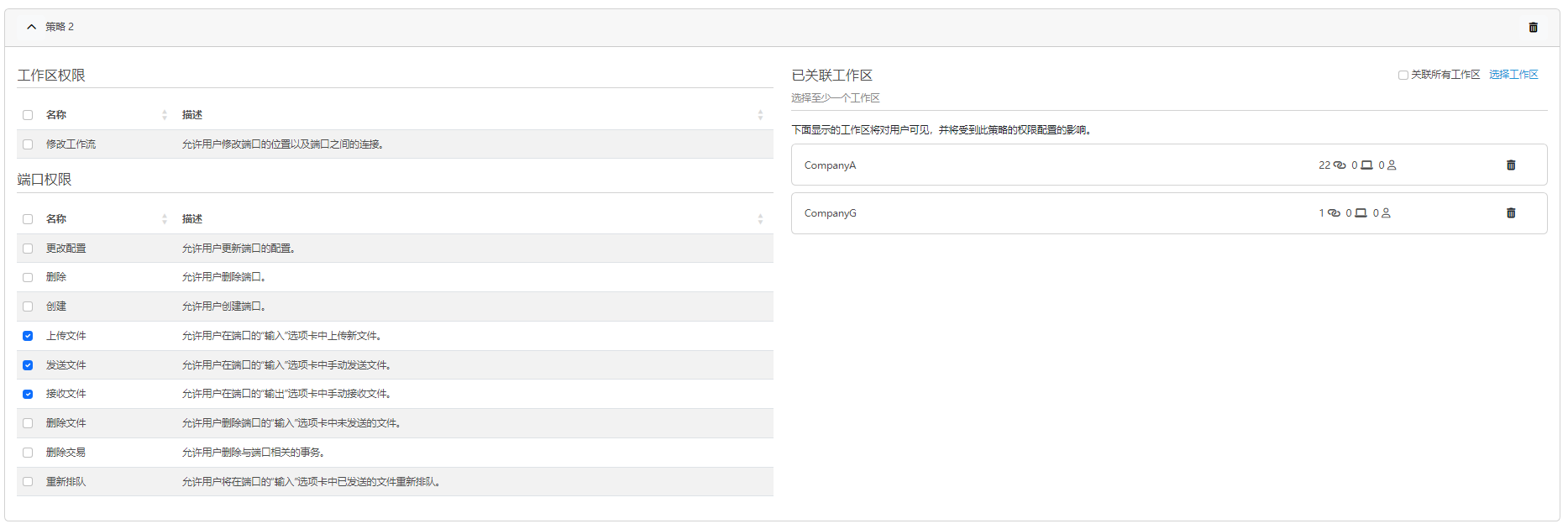Open the 选择工作区 link
The height and width of the screenshot is (529, 1568).
point(1513,75)
